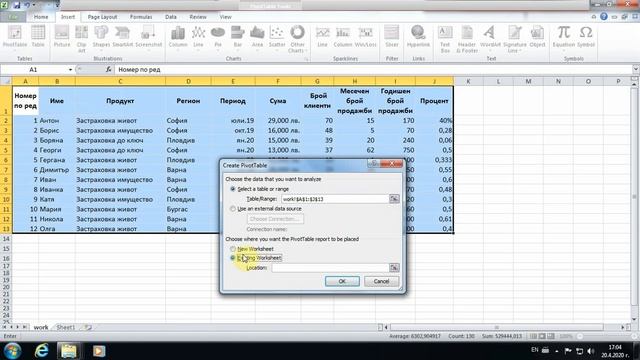Click the Select All corner button

6,81
